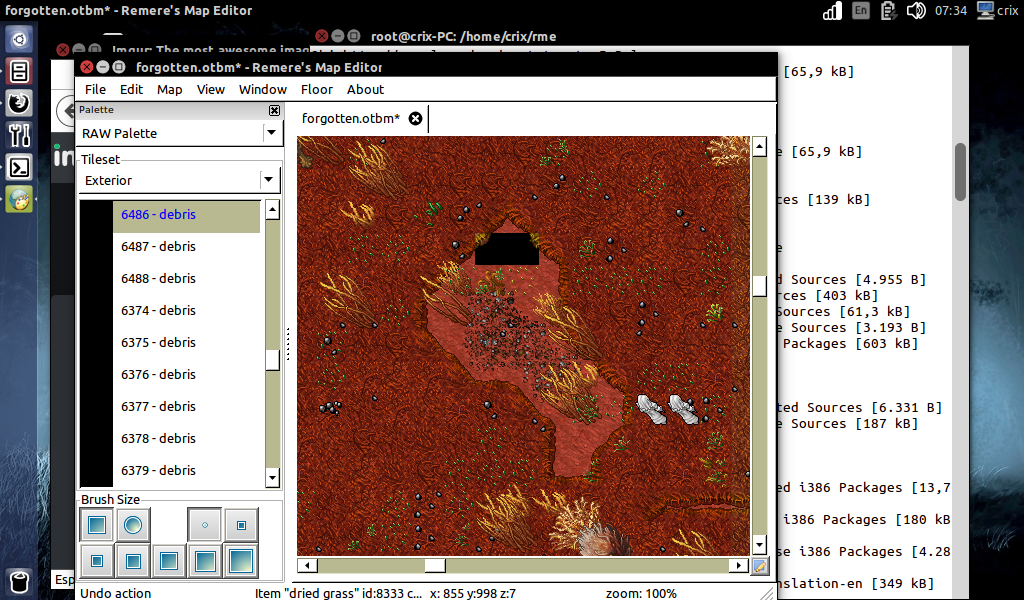Click the volume tray icon
Screen dimensions: 1024x600
(916, 10)
